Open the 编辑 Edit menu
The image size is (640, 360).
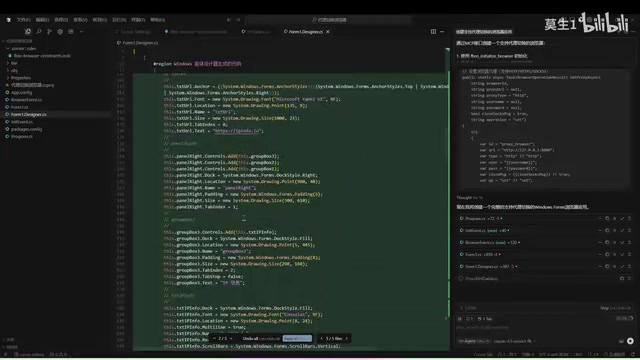(x=42, y=20)
